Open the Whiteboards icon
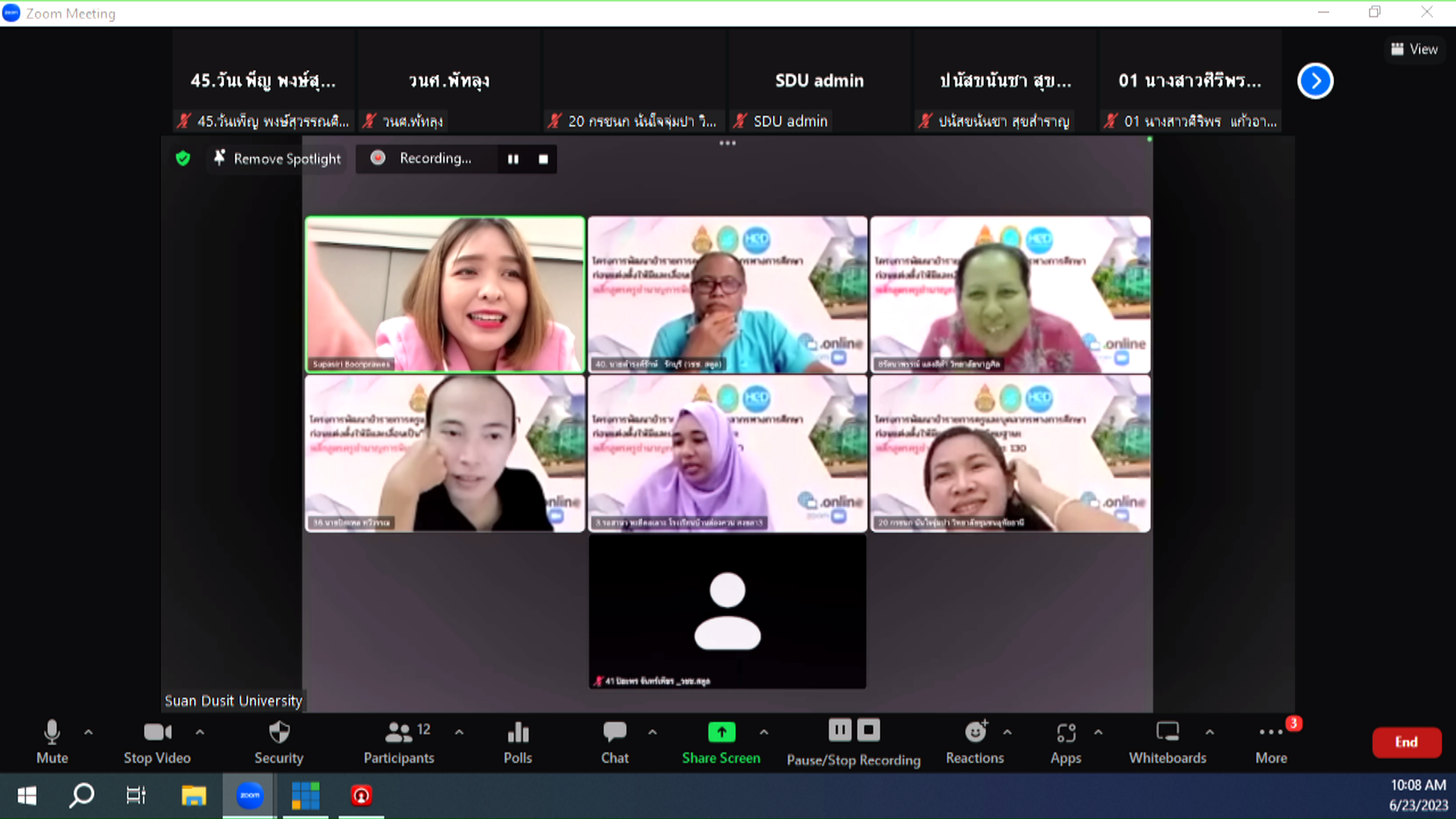Screen dimensions: 1456x819 click(1167, 733)
